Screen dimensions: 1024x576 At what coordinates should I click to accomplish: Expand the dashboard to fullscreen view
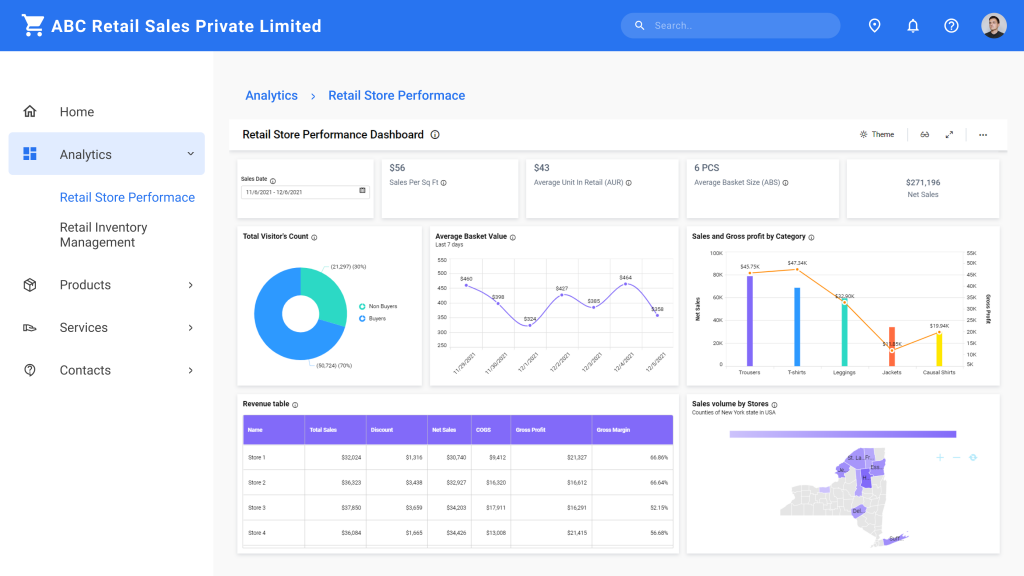(948, 134)
